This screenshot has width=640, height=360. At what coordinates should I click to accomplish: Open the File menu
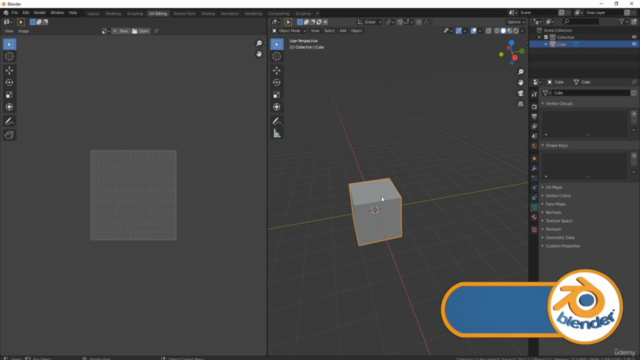click(15, 13)
